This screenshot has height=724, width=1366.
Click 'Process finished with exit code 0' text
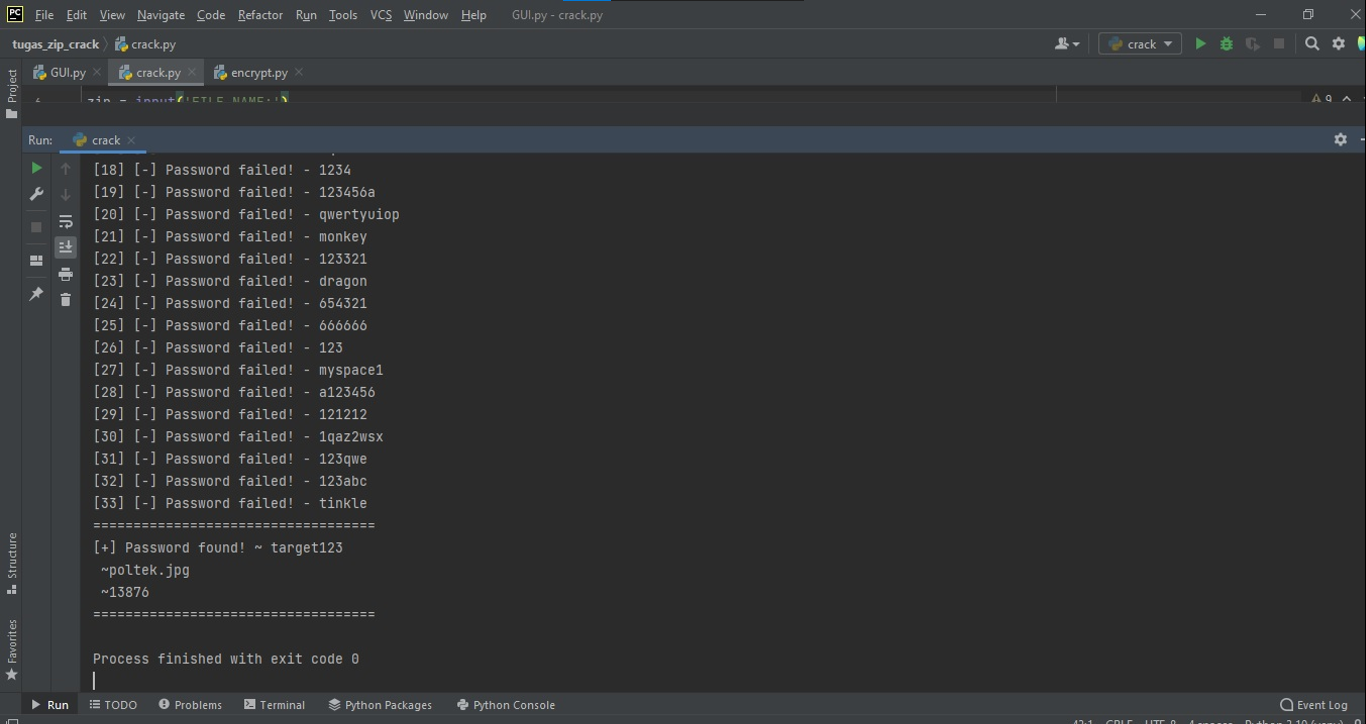click(x=226, y=659)
